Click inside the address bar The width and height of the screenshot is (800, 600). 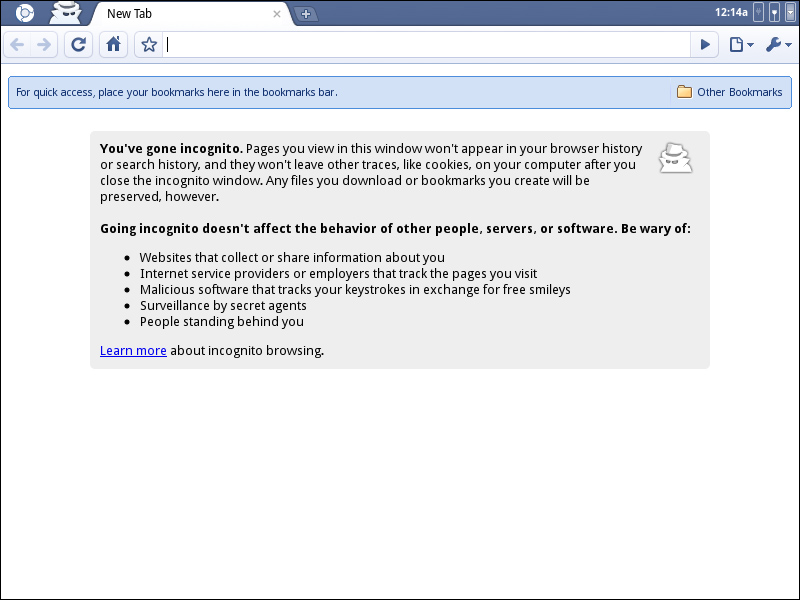point(420,44)
